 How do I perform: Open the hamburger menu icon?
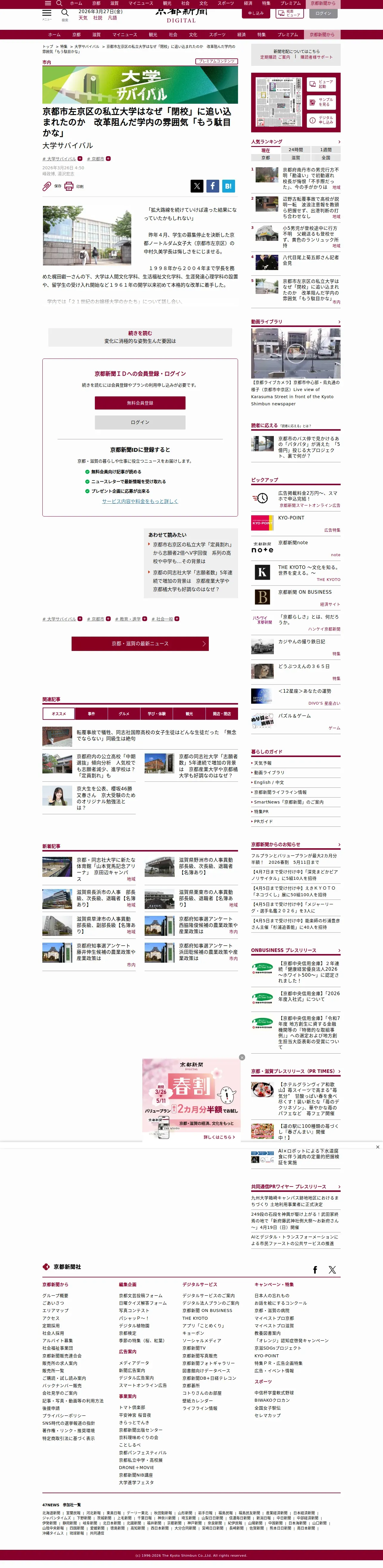click(x=46, y=12)
